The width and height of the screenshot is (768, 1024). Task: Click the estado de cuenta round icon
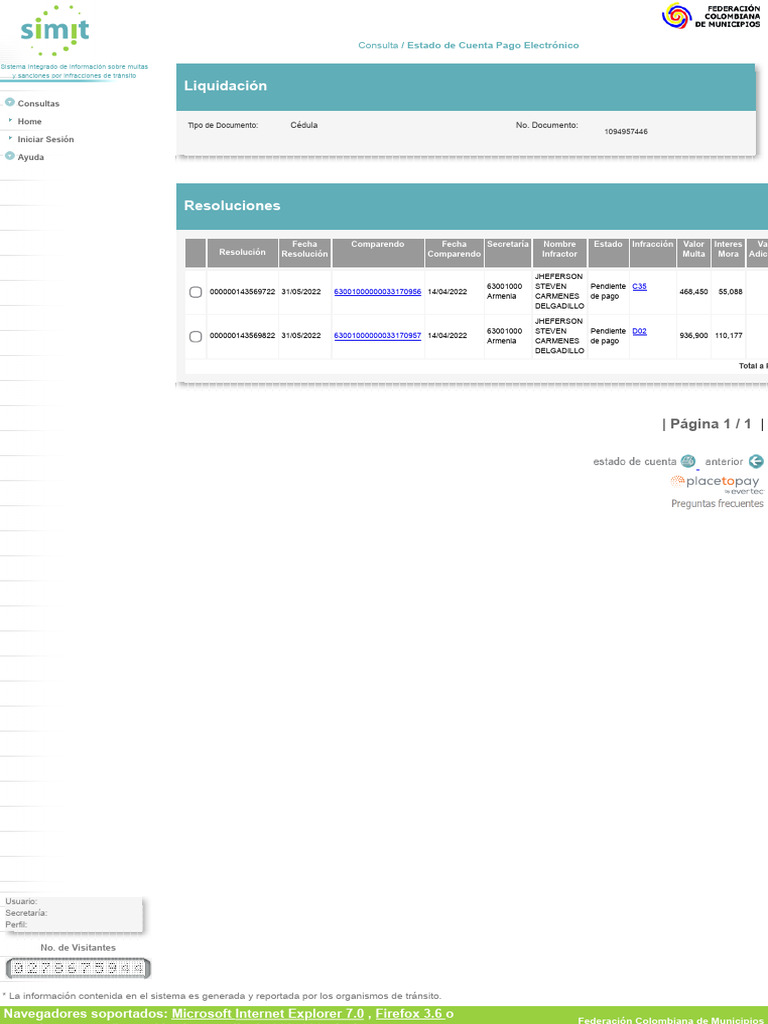click(688, 461)
